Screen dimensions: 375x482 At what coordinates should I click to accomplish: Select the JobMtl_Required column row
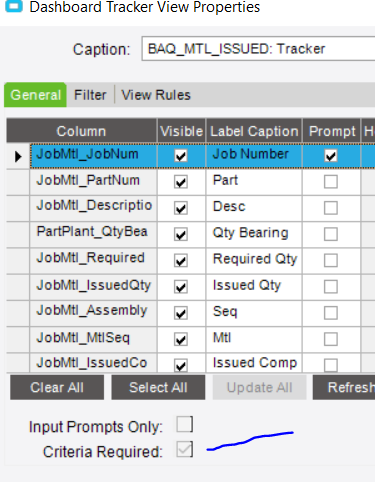coord(93,261)
